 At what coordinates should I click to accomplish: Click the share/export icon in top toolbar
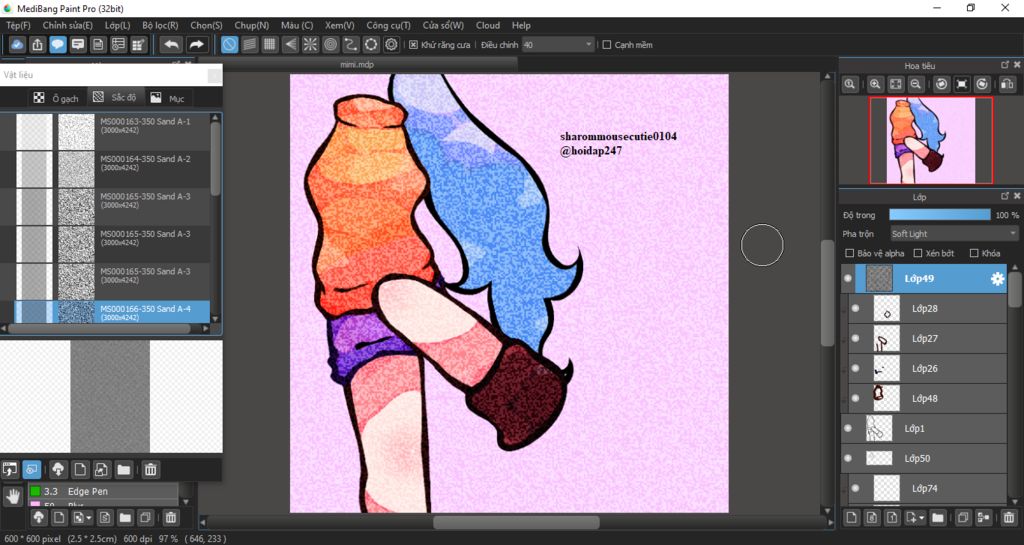coord(37,44)
